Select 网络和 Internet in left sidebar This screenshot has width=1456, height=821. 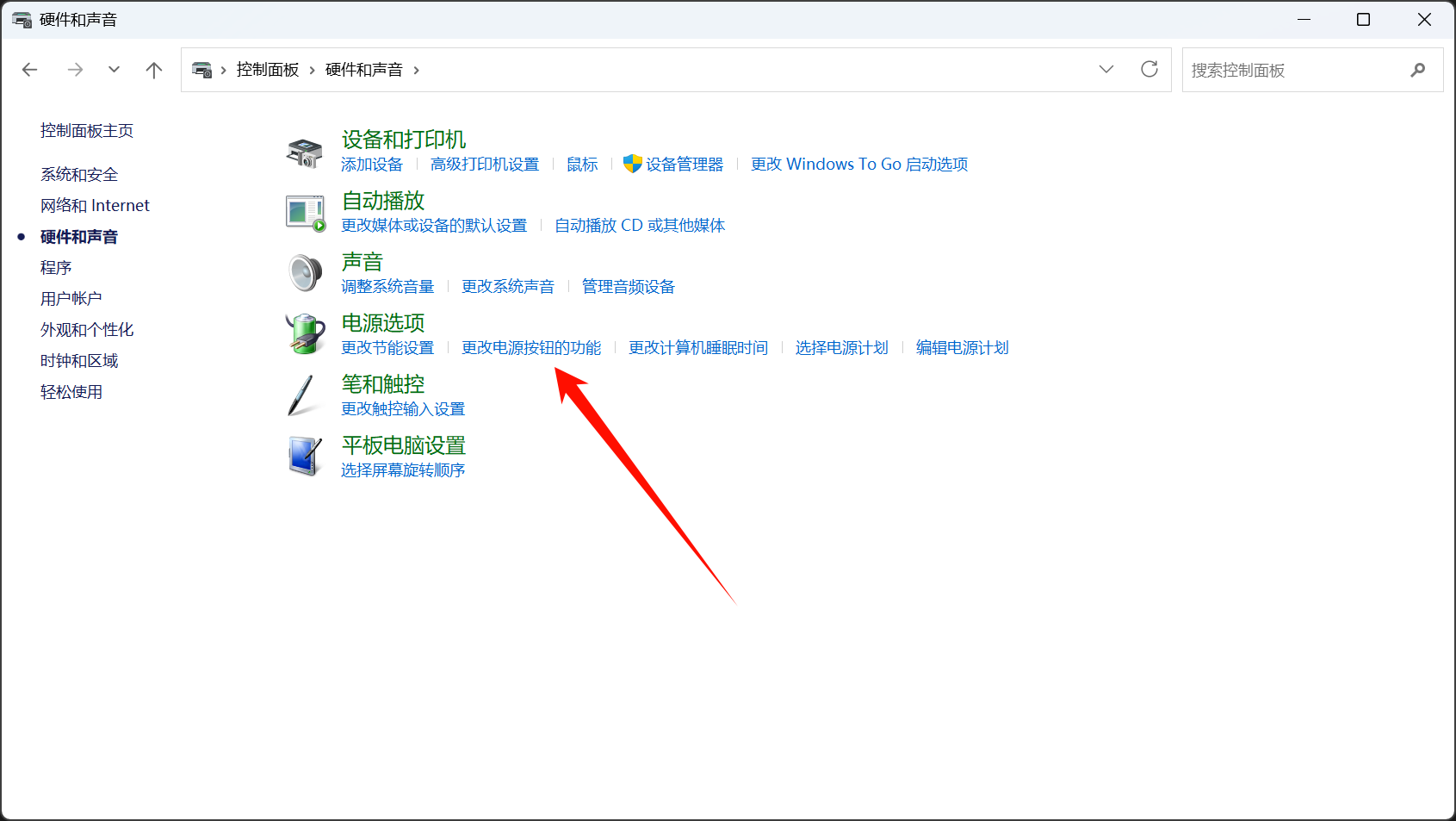pyautogui.click(x=95, y=206)
